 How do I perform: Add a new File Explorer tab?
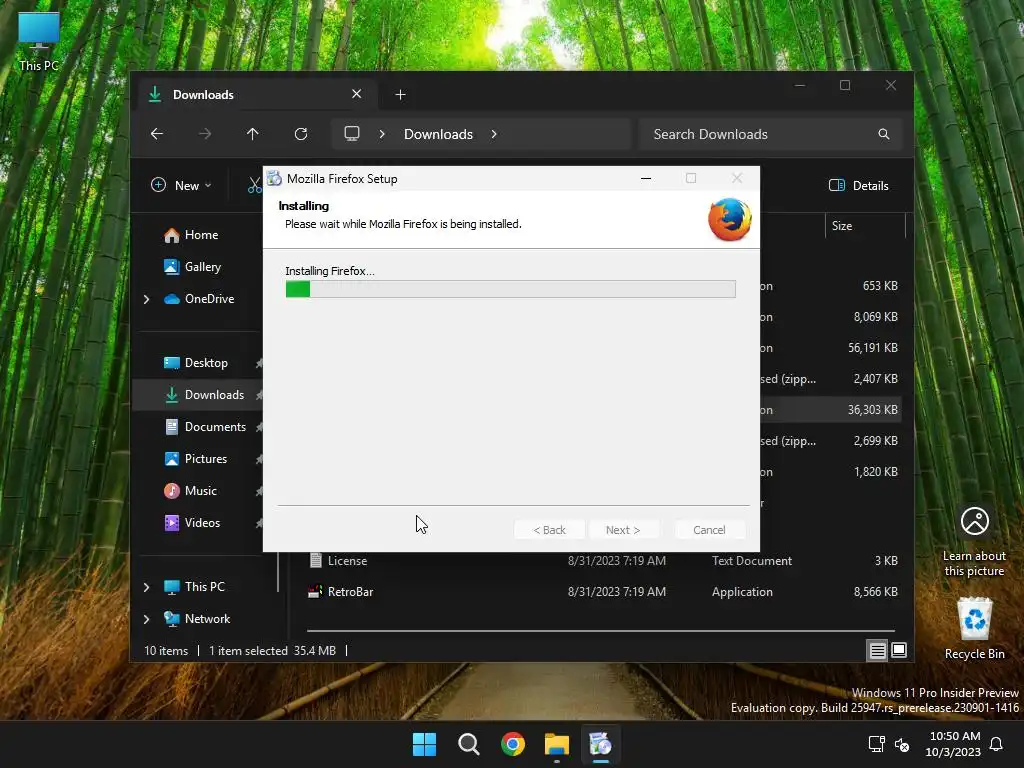click(x=400, y=95)
